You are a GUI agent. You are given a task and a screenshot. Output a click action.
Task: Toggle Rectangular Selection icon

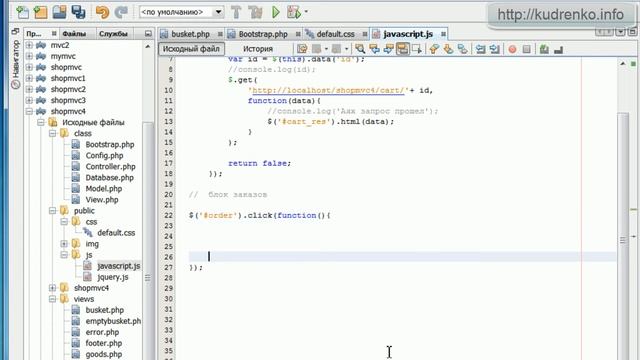[x=417, y=49]
